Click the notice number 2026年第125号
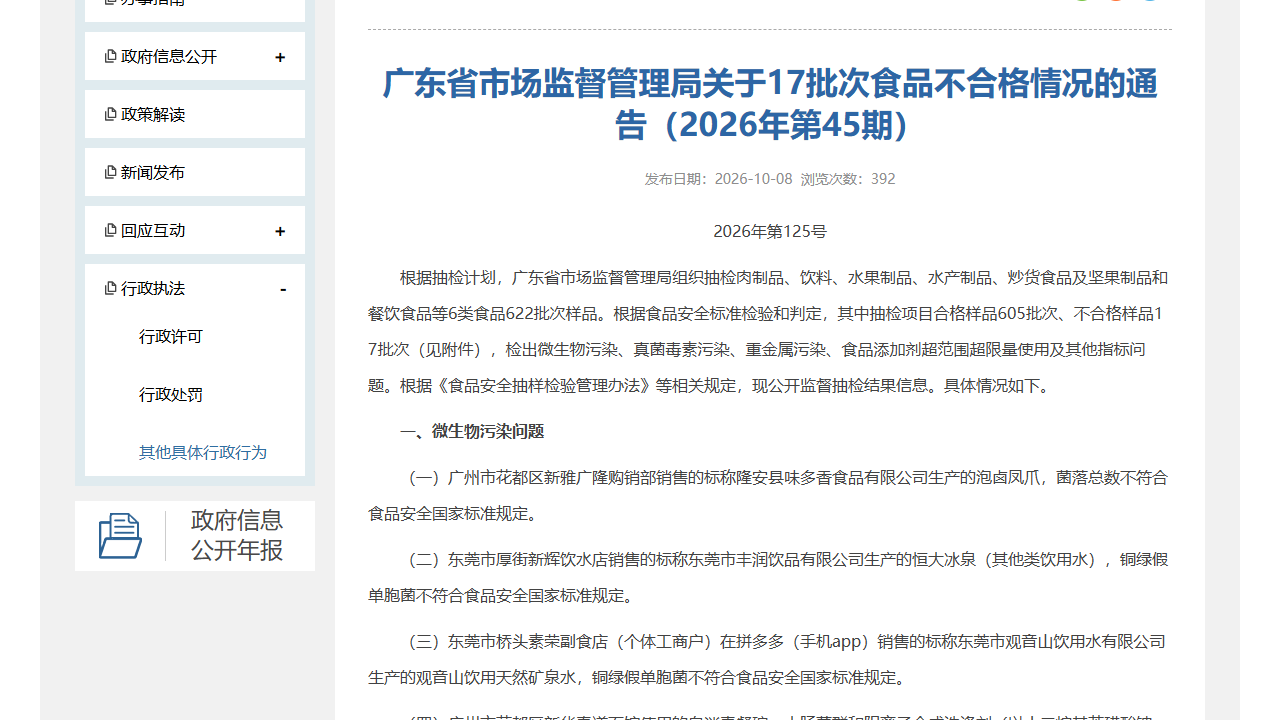1280x720 pixels. (x=770, y=232)
